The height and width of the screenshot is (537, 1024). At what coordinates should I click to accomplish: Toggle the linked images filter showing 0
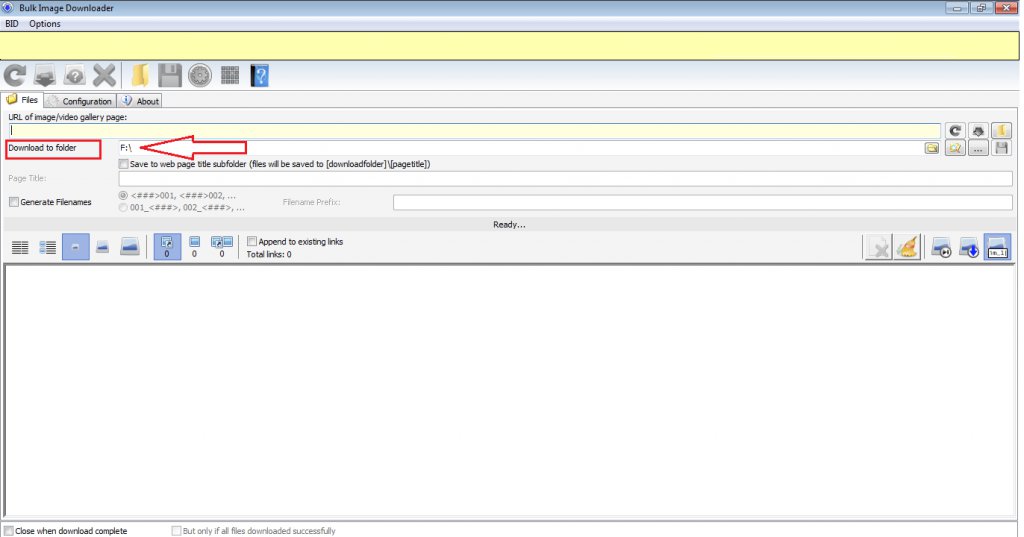[167, 248]
